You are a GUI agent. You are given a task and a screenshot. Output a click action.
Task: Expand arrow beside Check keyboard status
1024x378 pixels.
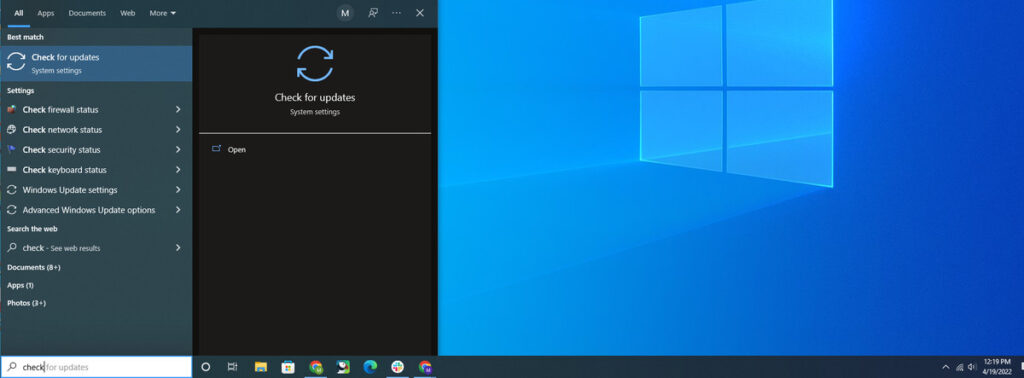point(178,170)
